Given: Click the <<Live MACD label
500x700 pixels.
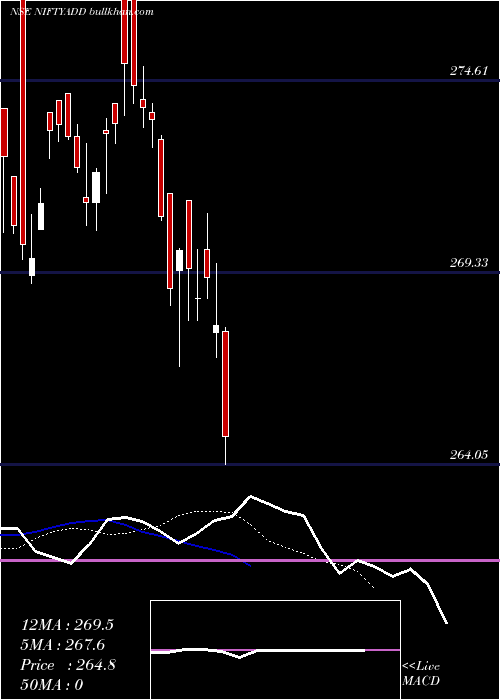Looking at the screenshot, I should (421, 673).
